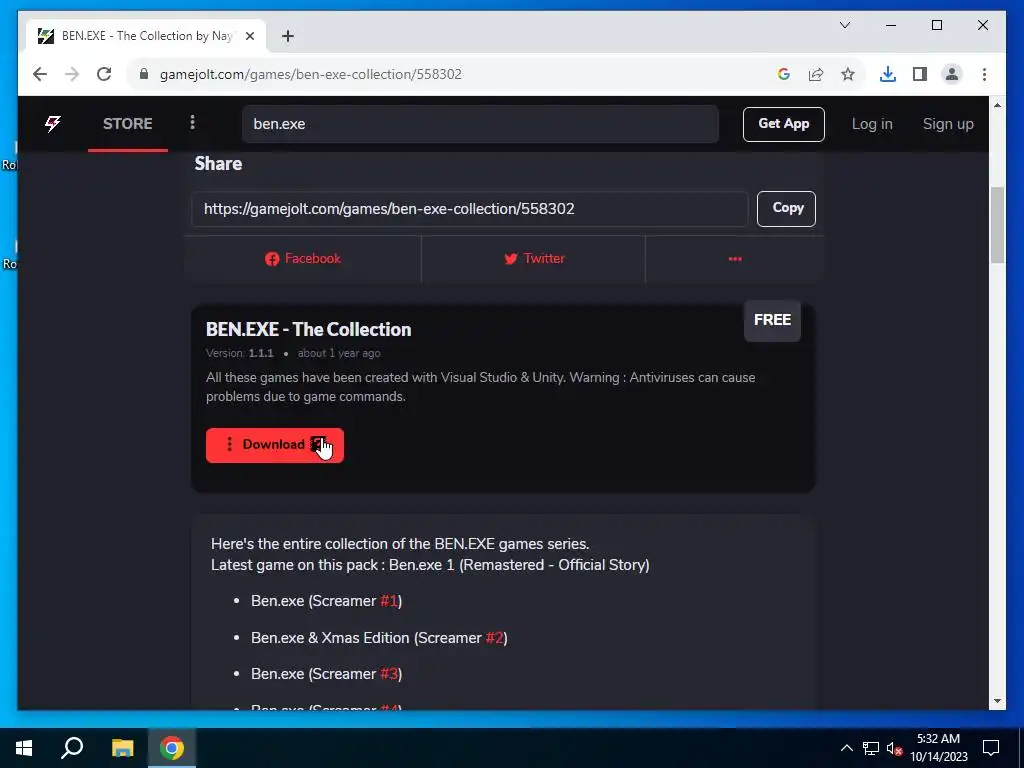Open muted volume tray icon
1024x768 pixels.
tap(894, 748)
